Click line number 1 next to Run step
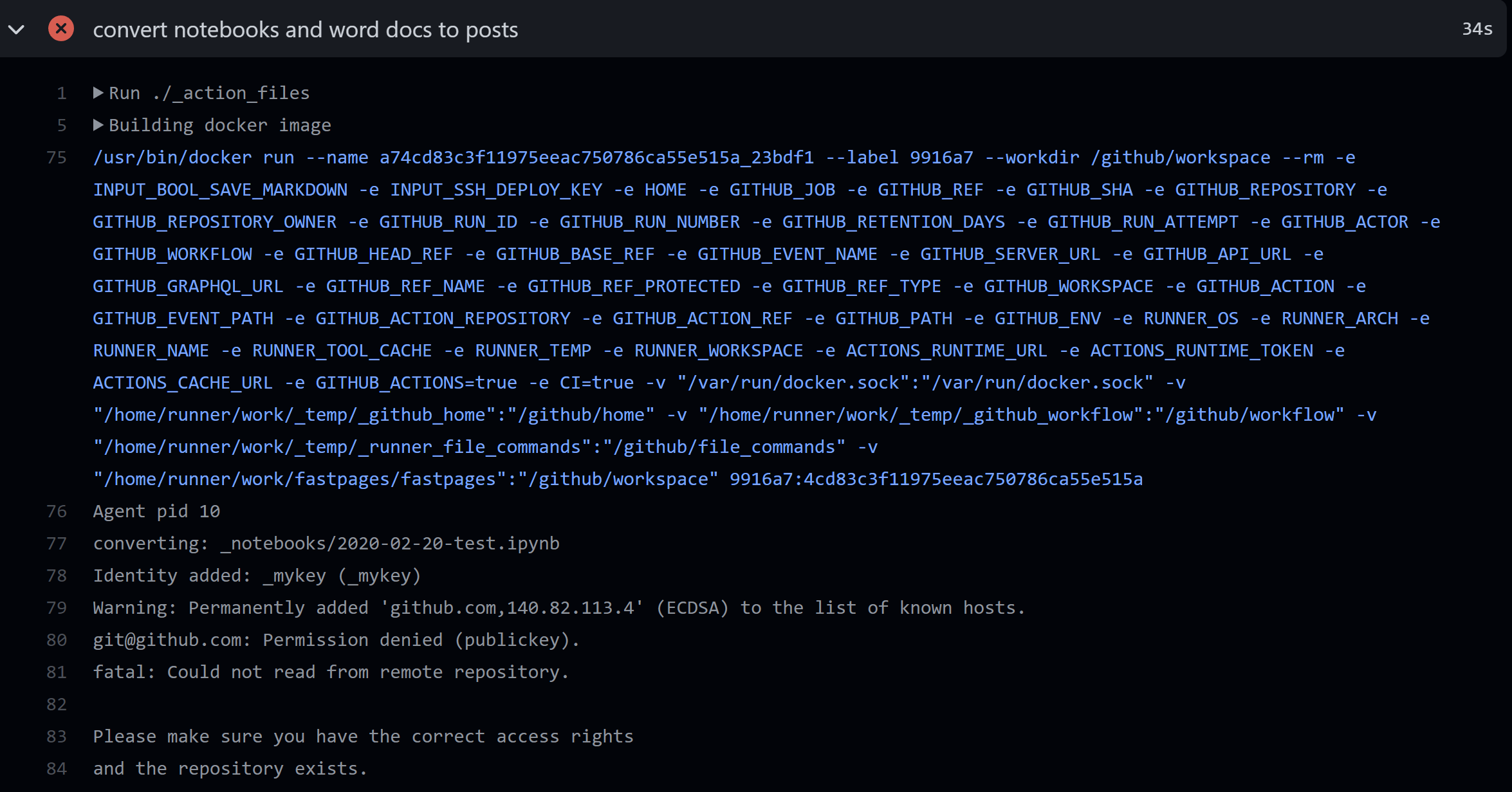1512x792 pixels. [62, 93]
